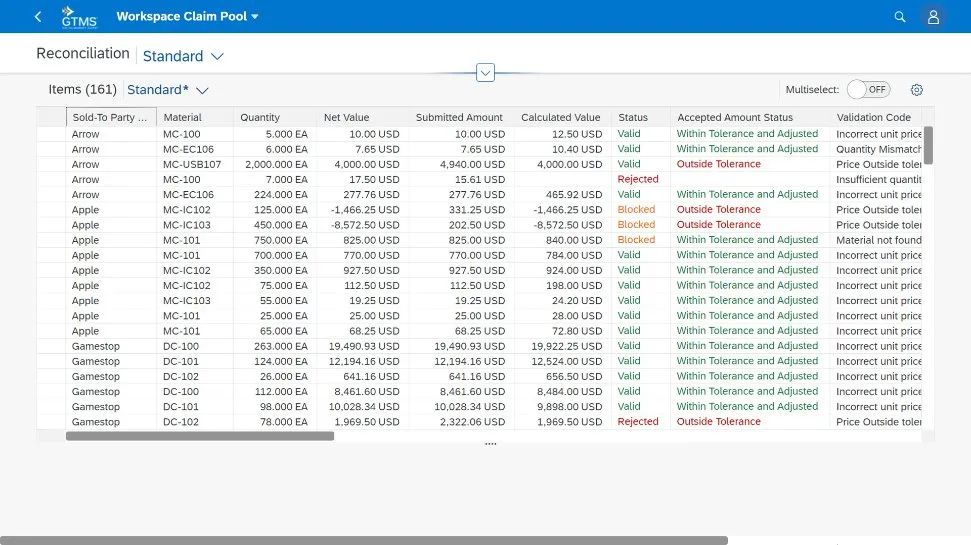Click the Calculated Value column header
This screenshot has width=971, height=545.
[x=560, y=118]
